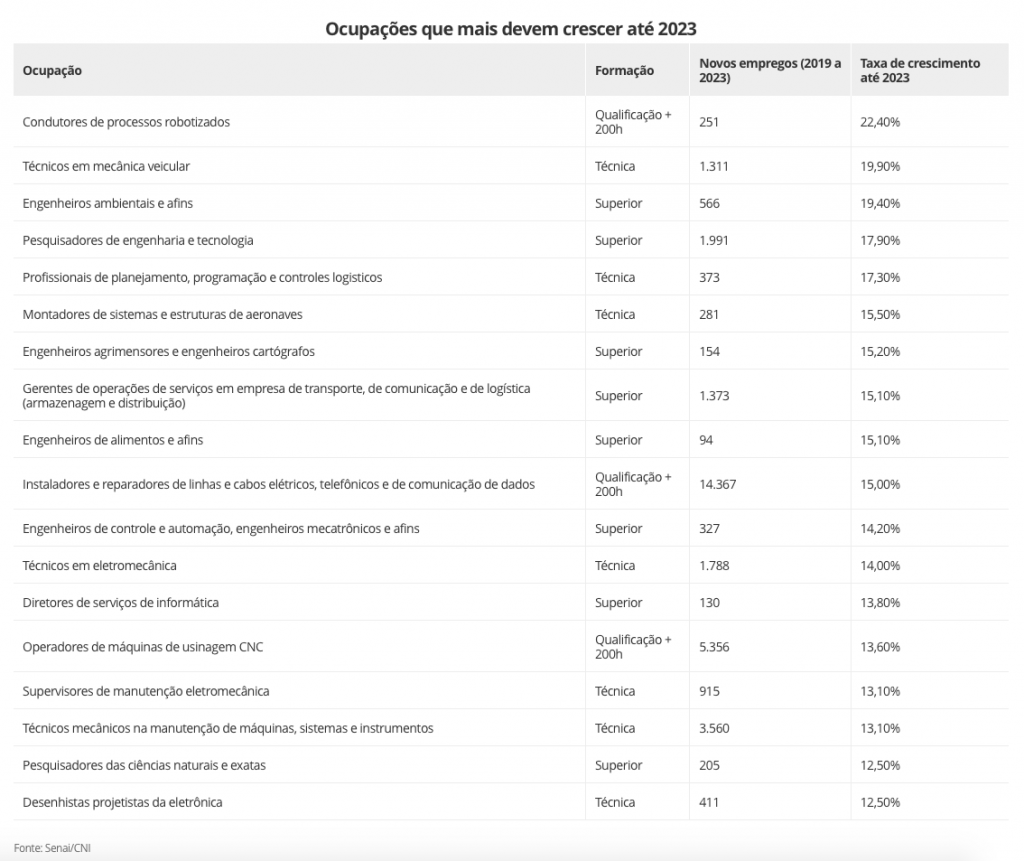The image size is (1024, 861).
Task: Select the 'Condutores de processos robotizados' row
Action: point(126,122)
